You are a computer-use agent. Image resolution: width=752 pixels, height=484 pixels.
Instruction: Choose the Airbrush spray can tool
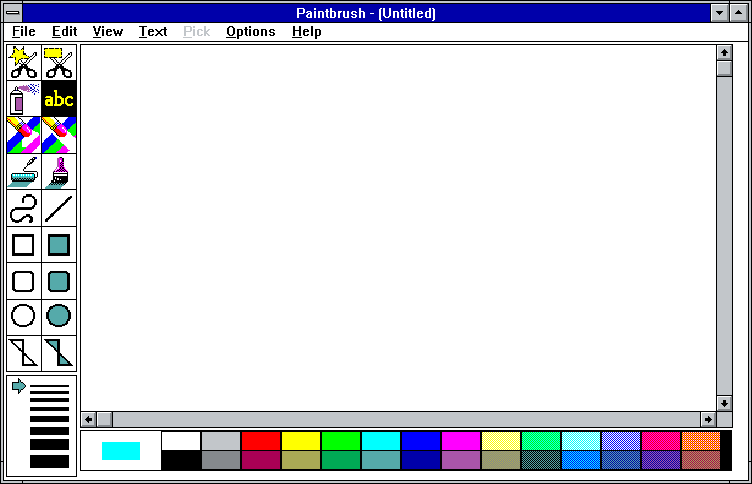(24, 99)
